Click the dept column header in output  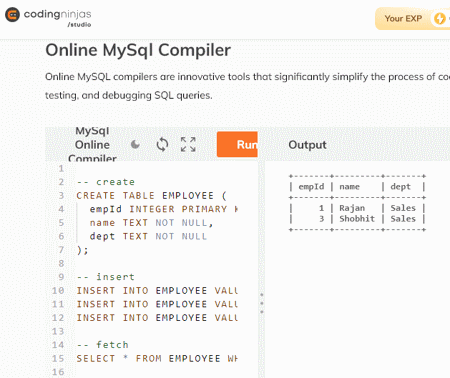(x=400, y=187)
